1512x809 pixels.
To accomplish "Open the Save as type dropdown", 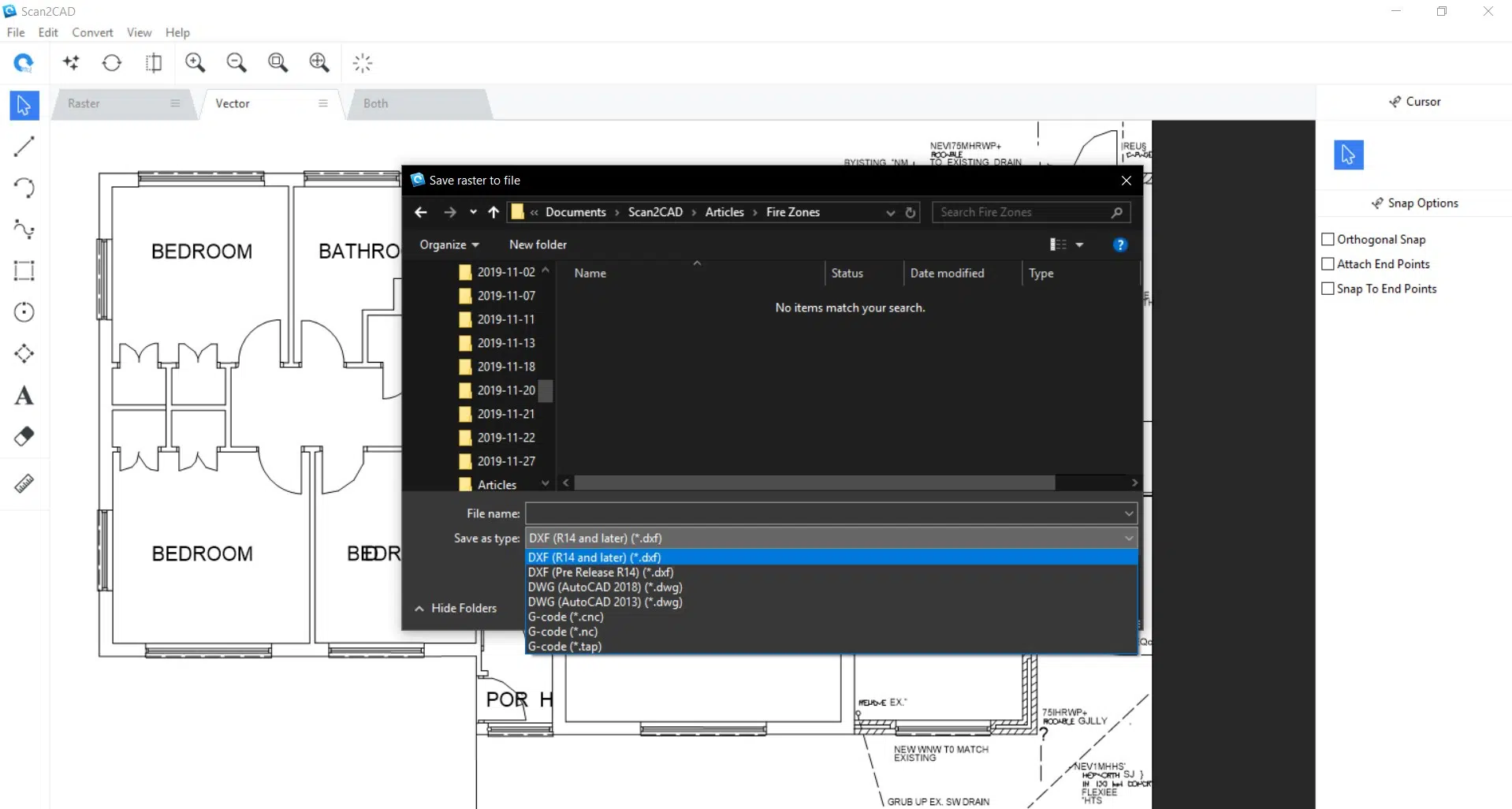I will coord(1128,538).
